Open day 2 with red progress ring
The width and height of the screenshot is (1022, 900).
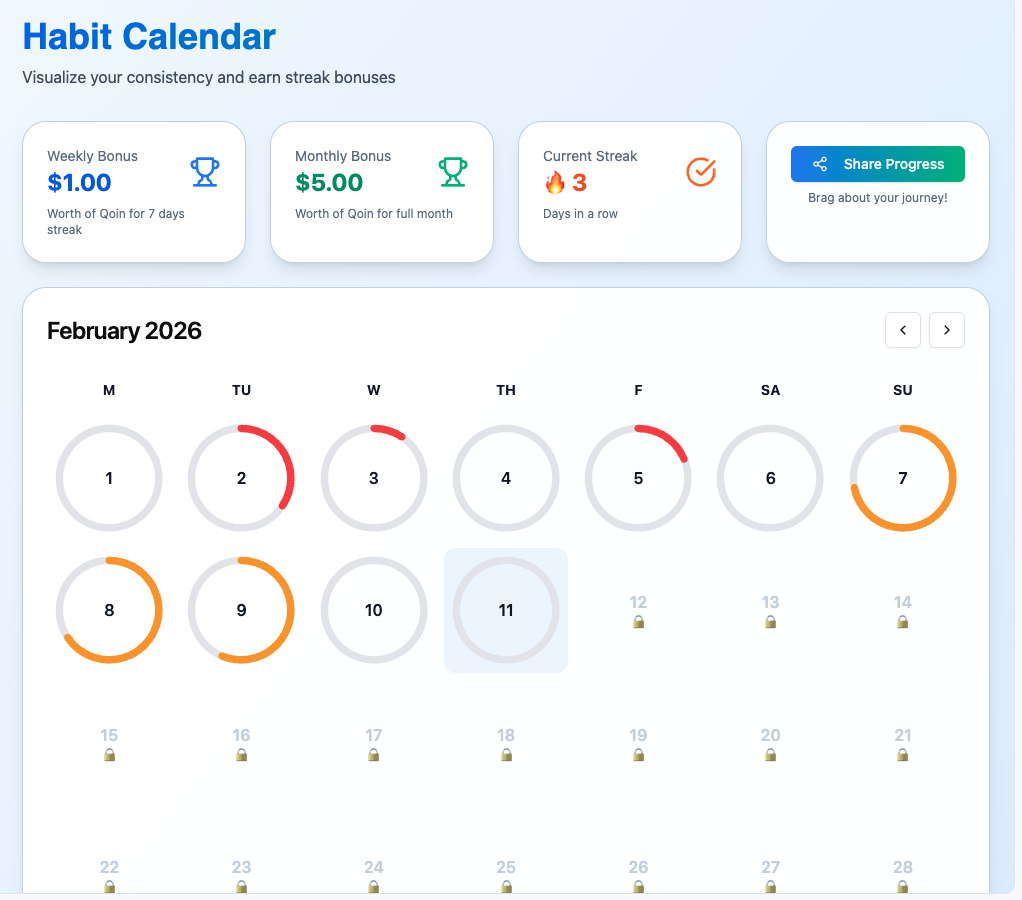pyautogui.click(x=241, y=478)
